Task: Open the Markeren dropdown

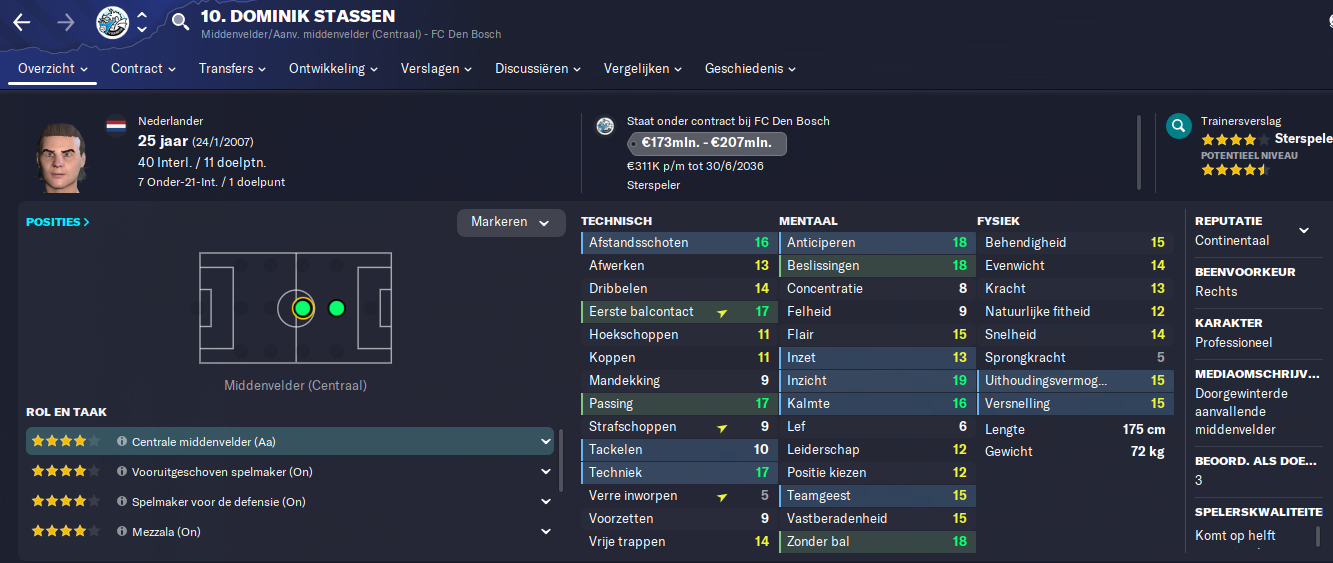Action: coord(511,222)
